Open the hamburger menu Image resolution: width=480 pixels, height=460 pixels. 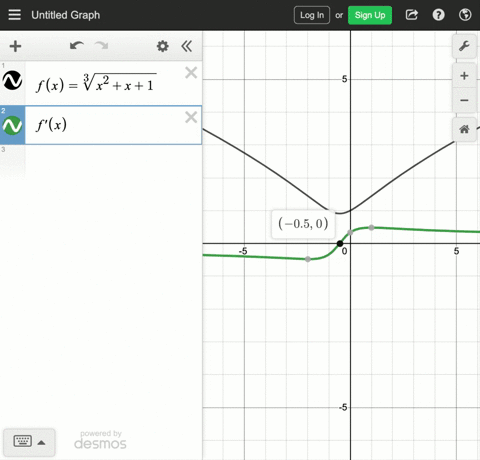(x=14, y=15)
